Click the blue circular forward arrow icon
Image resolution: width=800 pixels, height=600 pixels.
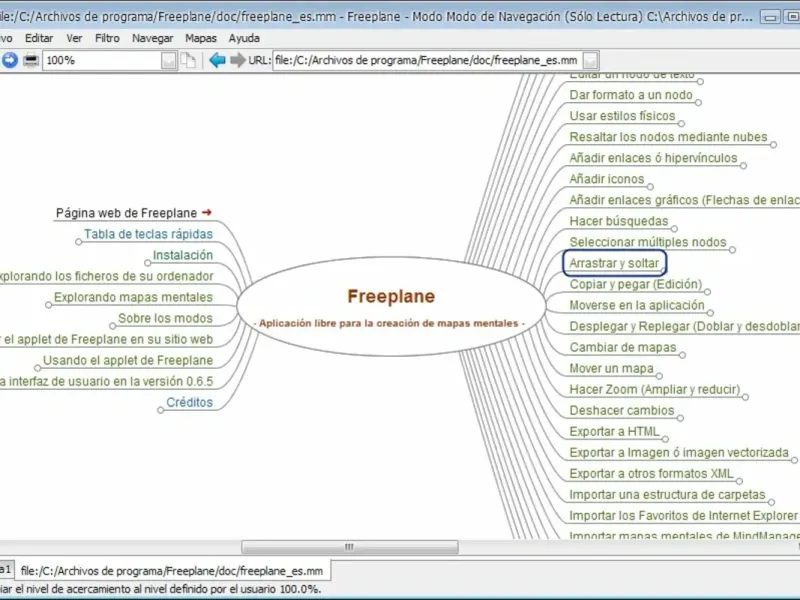pyautogui.click(x=10, y=60)
